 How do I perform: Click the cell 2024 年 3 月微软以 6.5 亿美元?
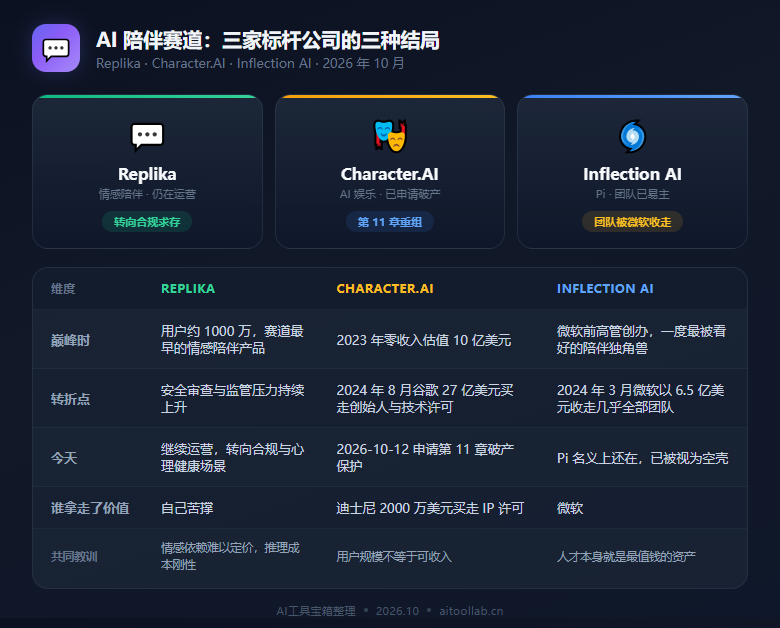point(640,399)
